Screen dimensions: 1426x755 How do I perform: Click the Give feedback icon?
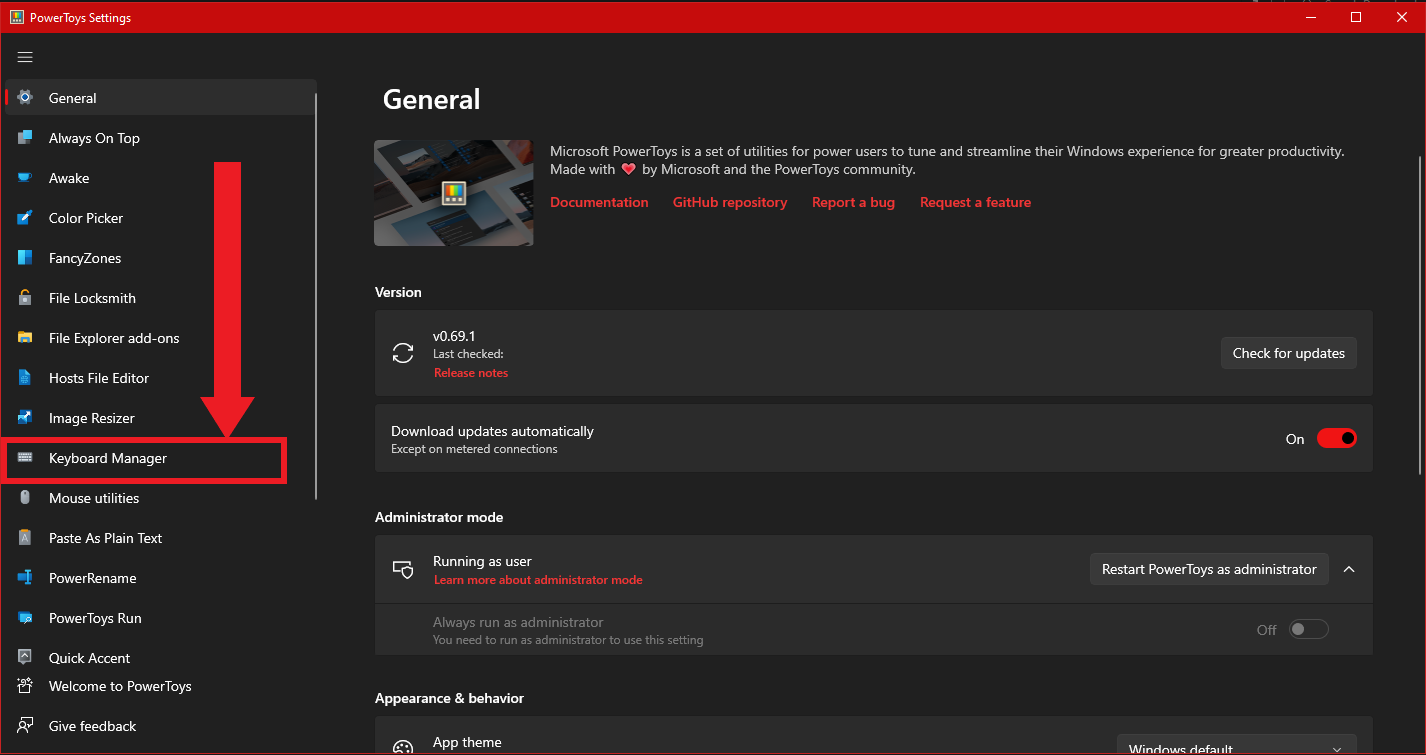25,726
